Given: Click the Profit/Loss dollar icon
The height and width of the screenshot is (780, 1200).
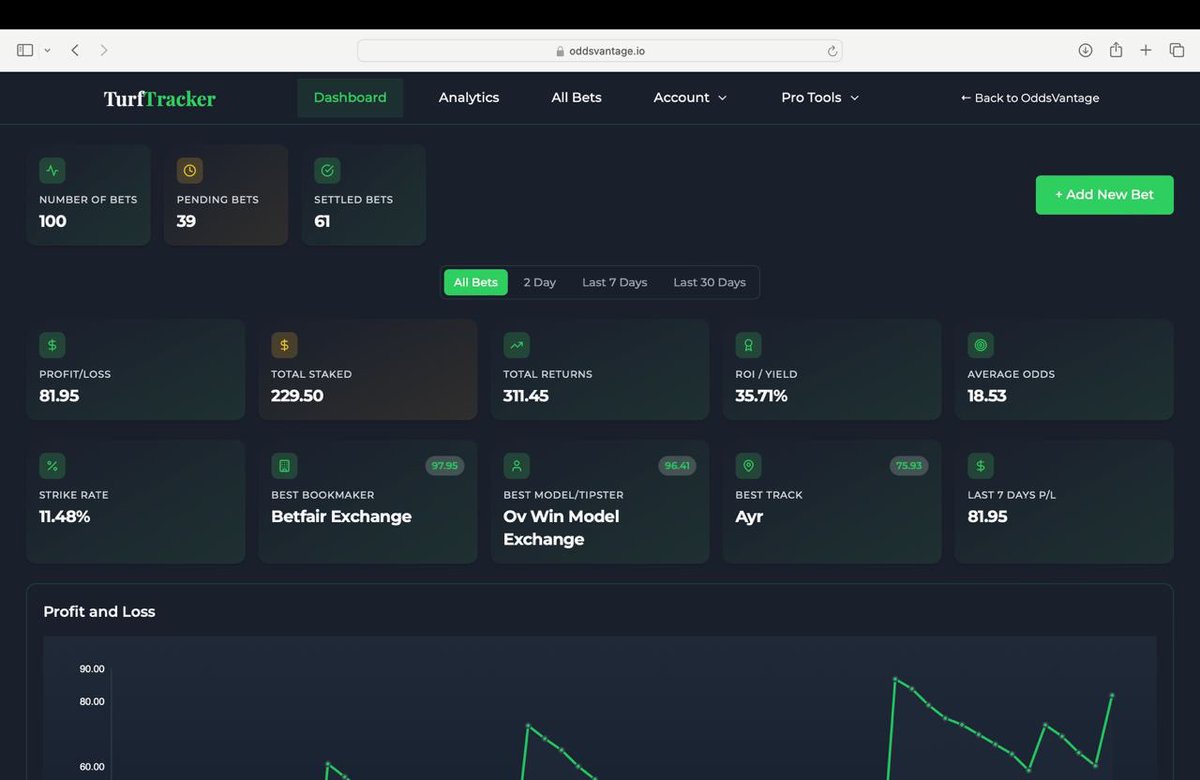Looking at the screenshot, I should coord(52,345).
